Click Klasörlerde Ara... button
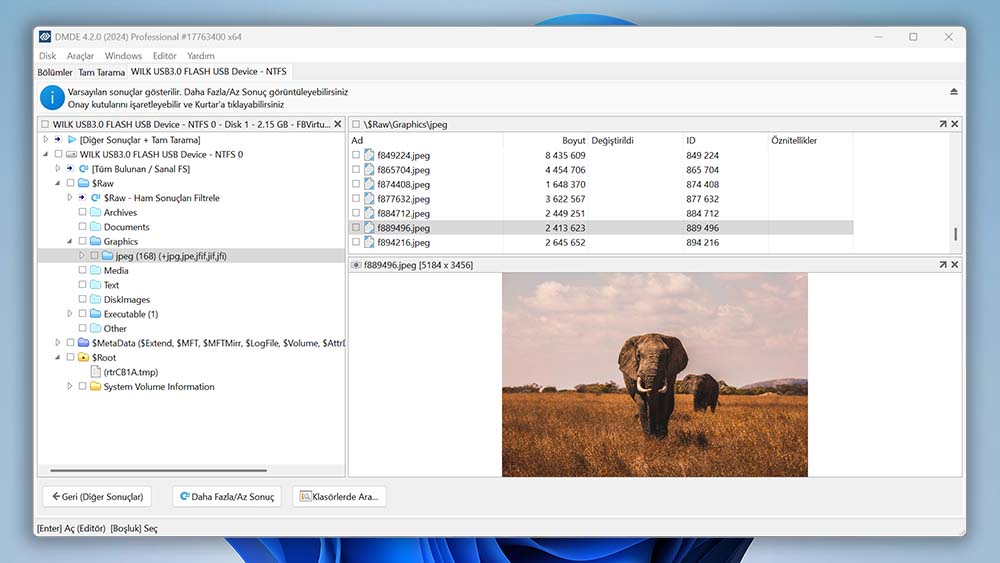 (339, 497)
